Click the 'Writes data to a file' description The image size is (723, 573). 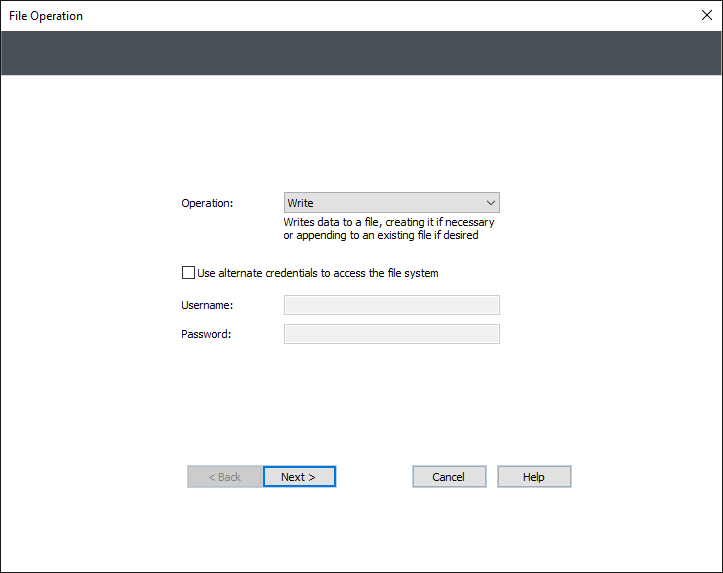[x=388, y=223]
